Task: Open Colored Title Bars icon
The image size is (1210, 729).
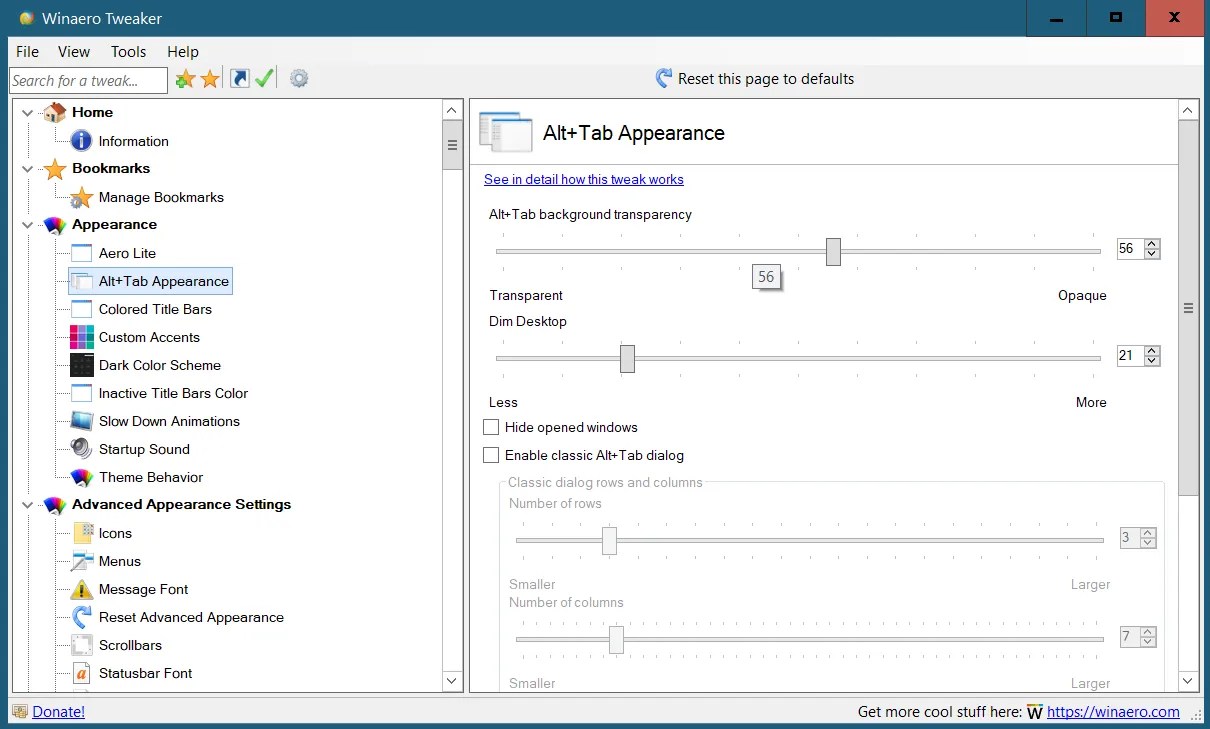Action: (82, 309)
